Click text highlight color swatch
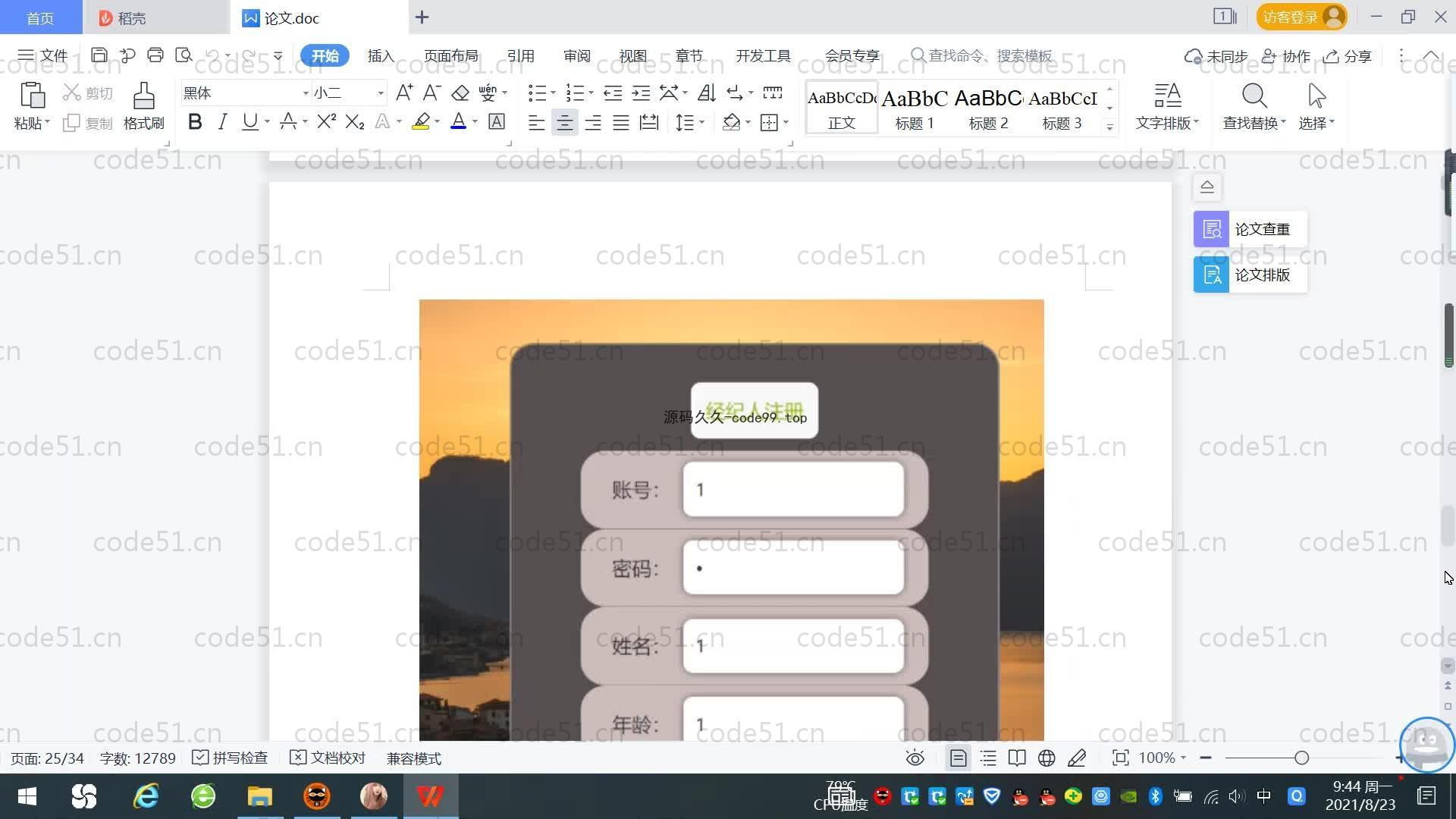This screenshot has height=819, width=1456. point(421,121)
